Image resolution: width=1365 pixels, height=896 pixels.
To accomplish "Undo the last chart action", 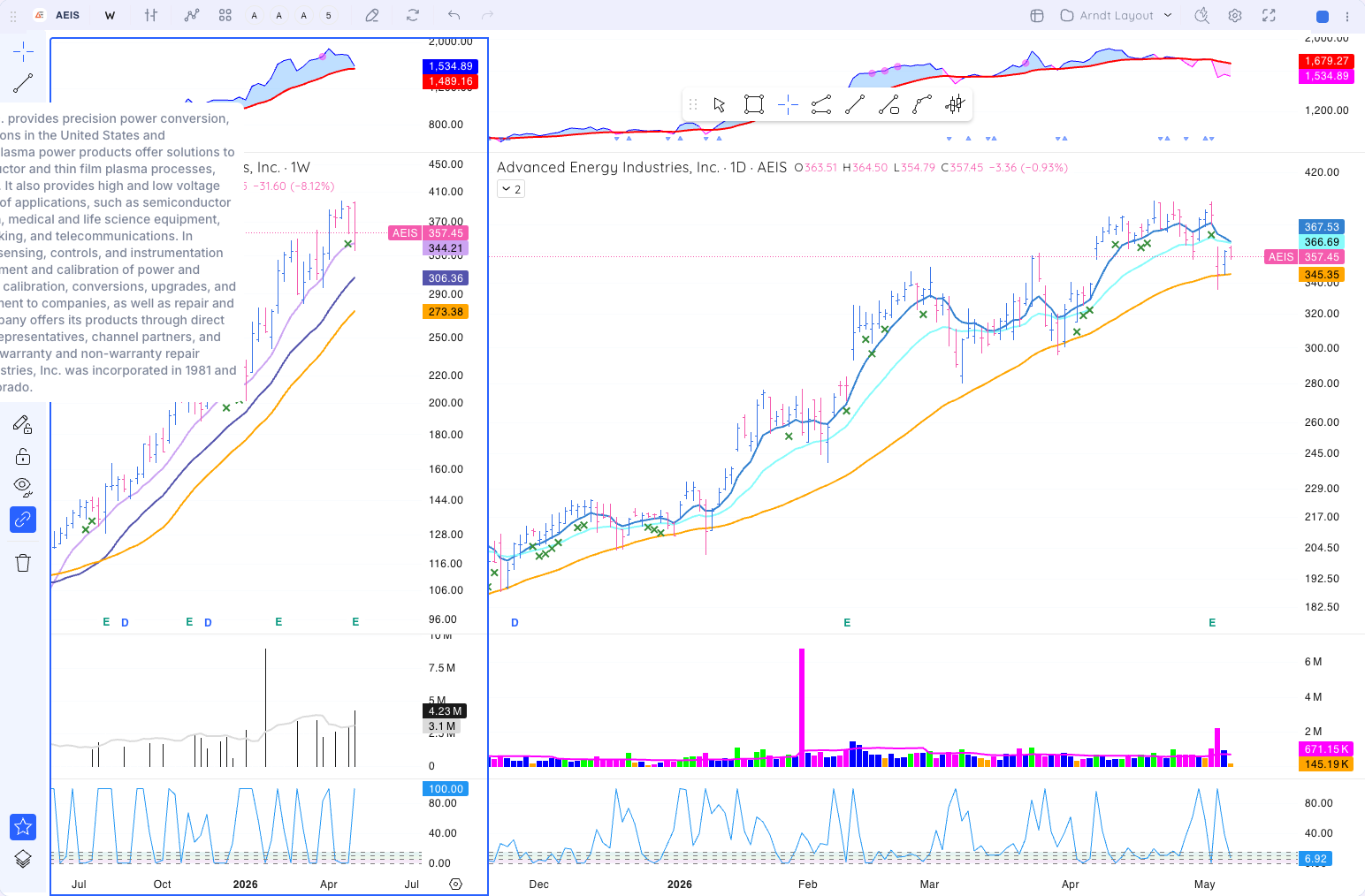I will pos(454,15).
